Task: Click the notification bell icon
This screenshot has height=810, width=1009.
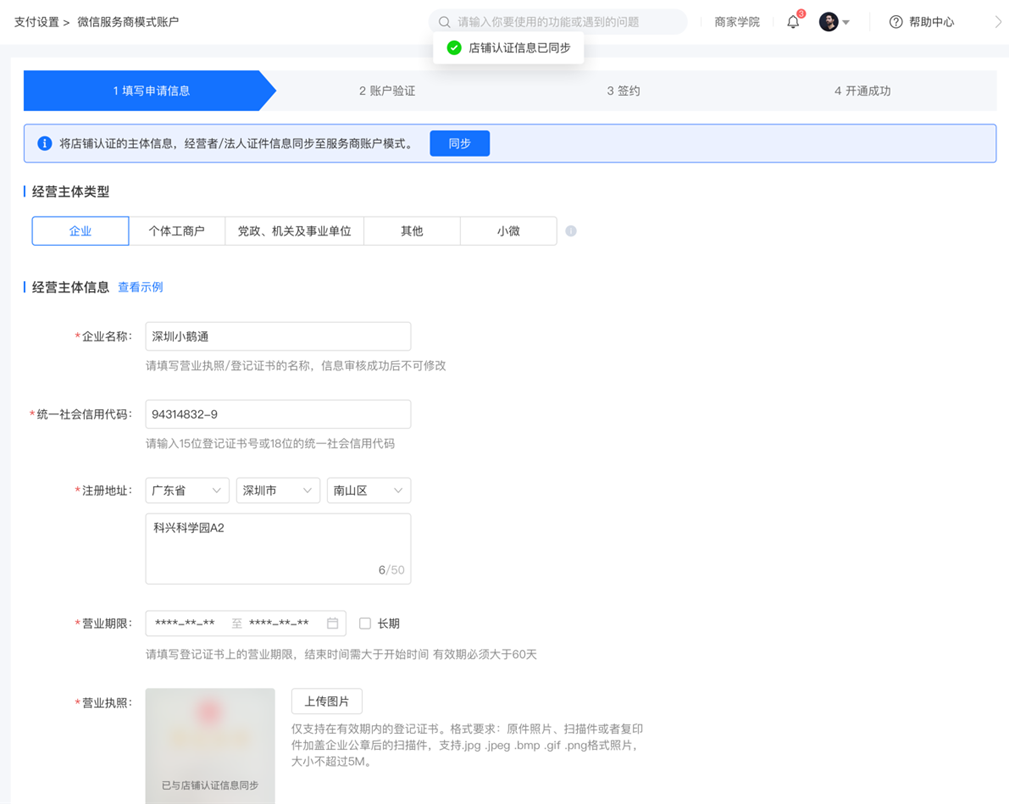Action: pyautogui.click(x=793, y=22)
